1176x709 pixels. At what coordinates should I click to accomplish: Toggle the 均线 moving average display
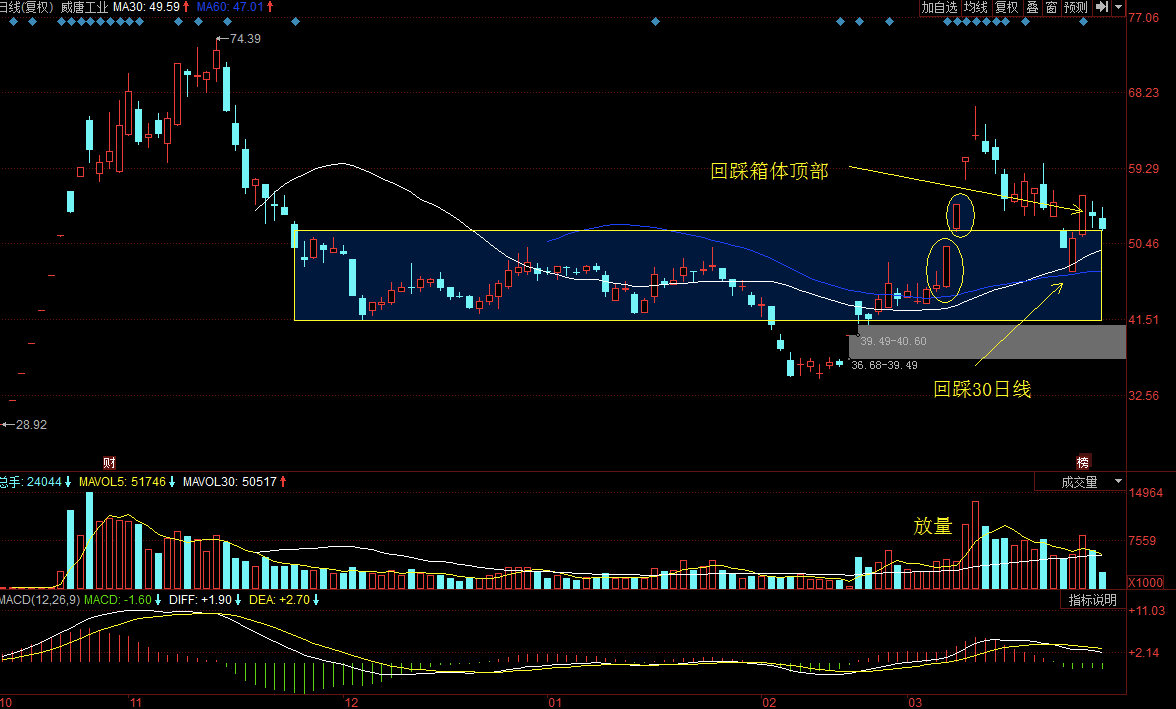(x=975, y=7)
